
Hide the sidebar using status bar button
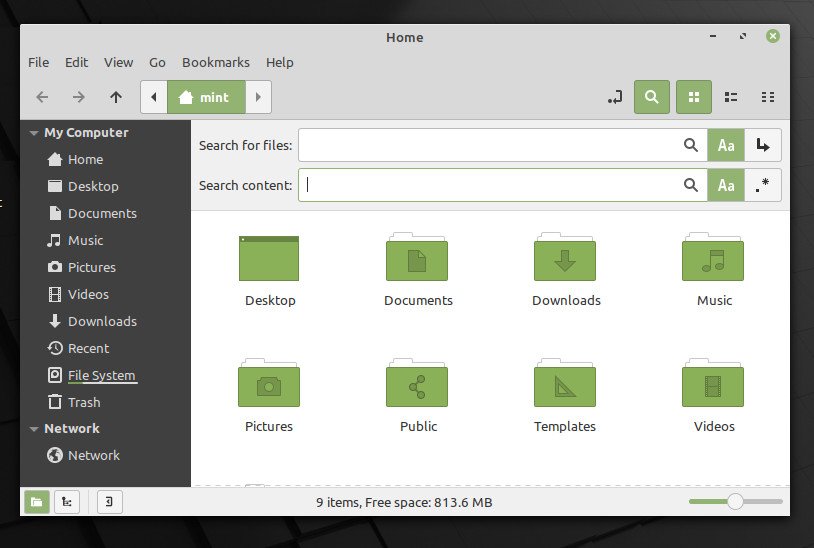110,502
